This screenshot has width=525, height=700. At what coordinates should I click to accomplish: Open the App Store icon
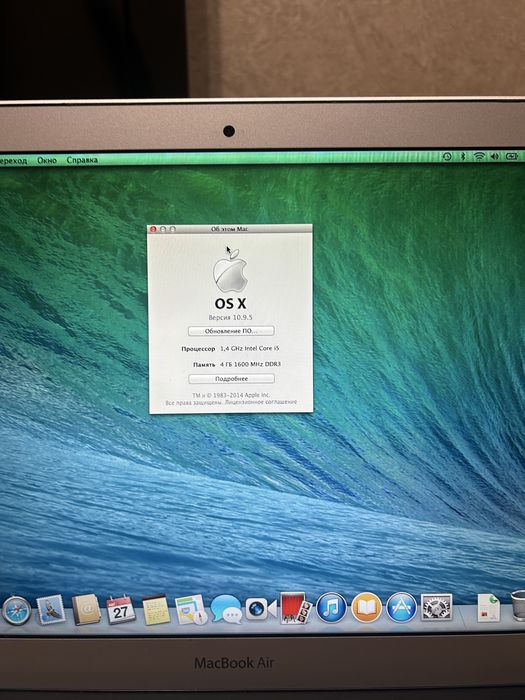pos(401,607)
